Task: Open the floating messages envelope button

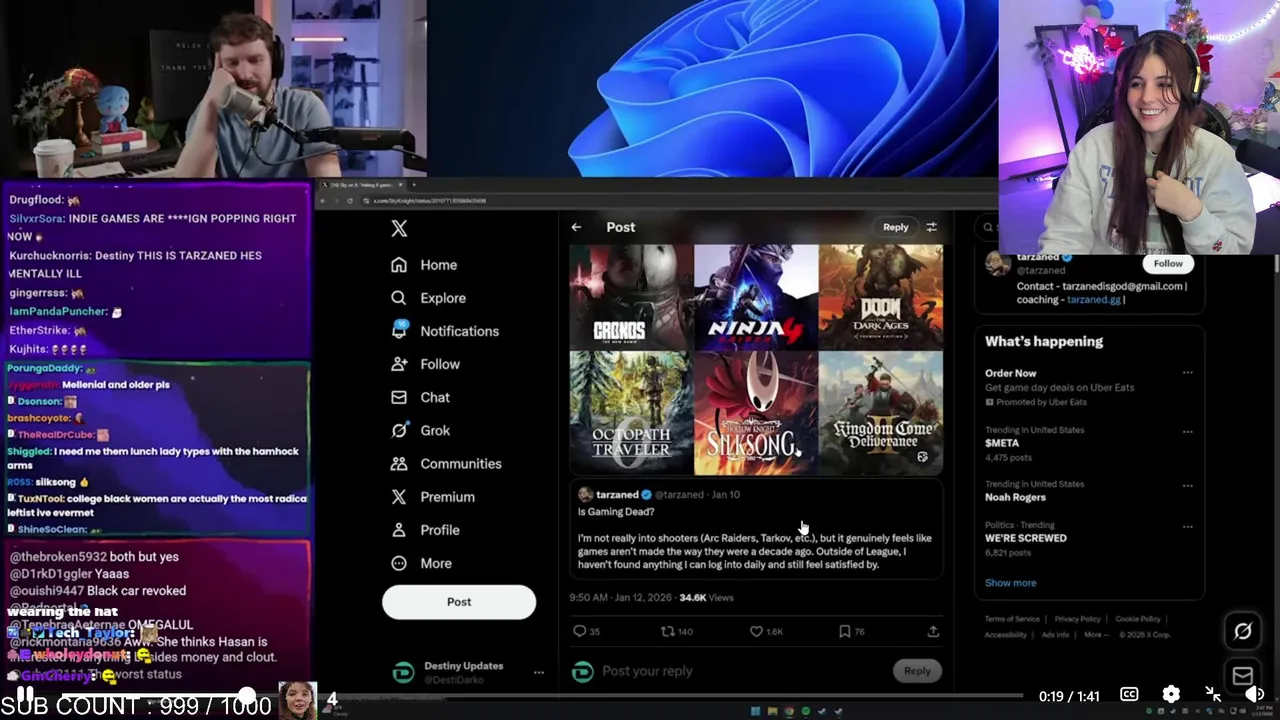Action: tap(1242, 677)
